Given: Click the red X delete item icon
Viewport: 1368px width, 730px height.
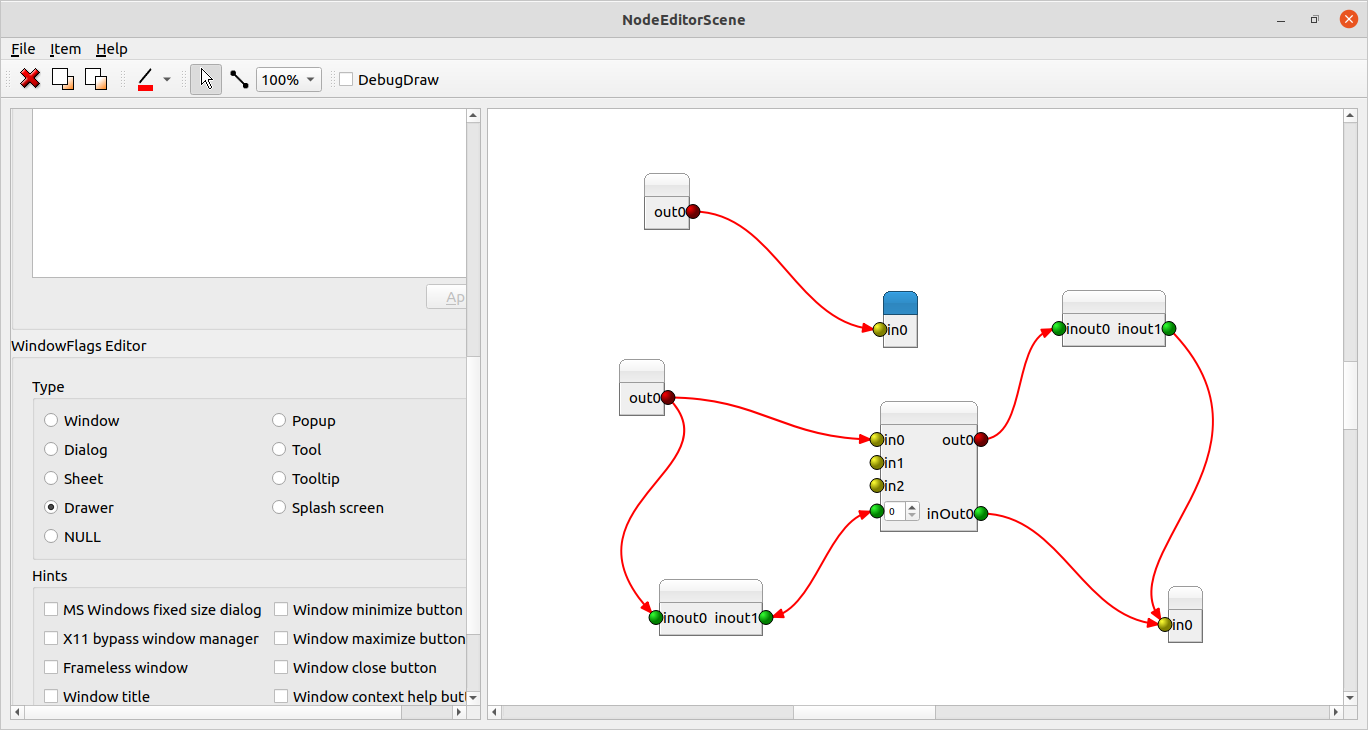Looking at the screenshot, I should (30, 79).
